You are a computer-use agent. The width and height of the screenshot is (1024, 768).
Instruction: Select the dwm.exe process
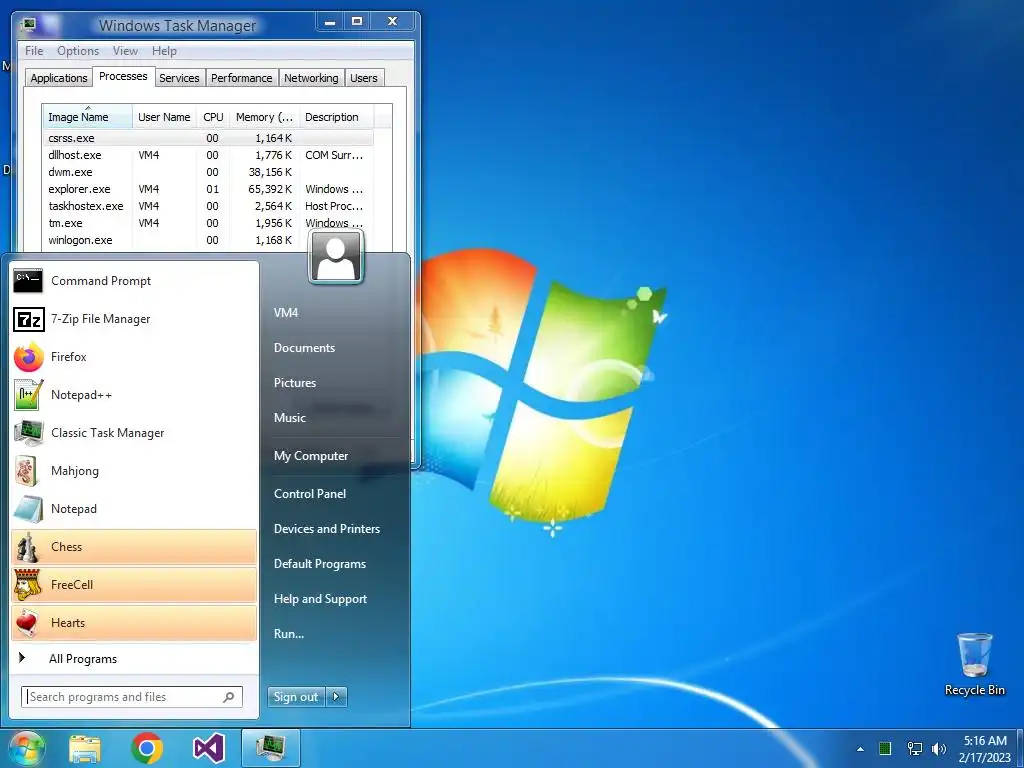[x=209, y=172]
